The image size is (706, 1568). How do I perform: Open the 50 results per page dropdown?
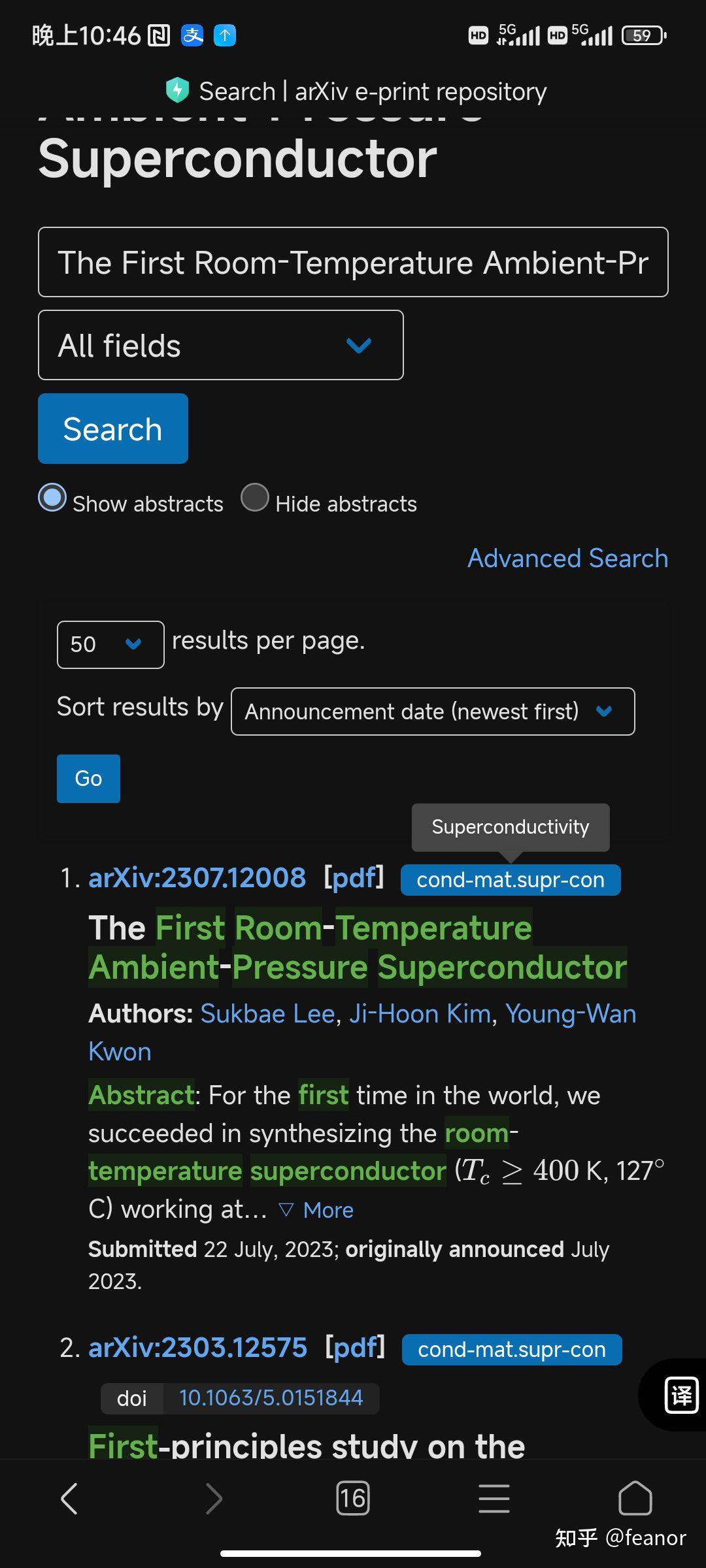[110, 644]
